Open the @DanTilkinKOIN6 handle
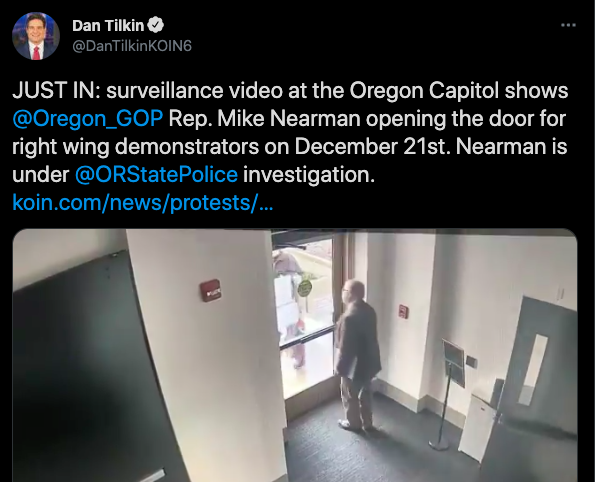Viewport: 595px width, 482px height. 132,46
